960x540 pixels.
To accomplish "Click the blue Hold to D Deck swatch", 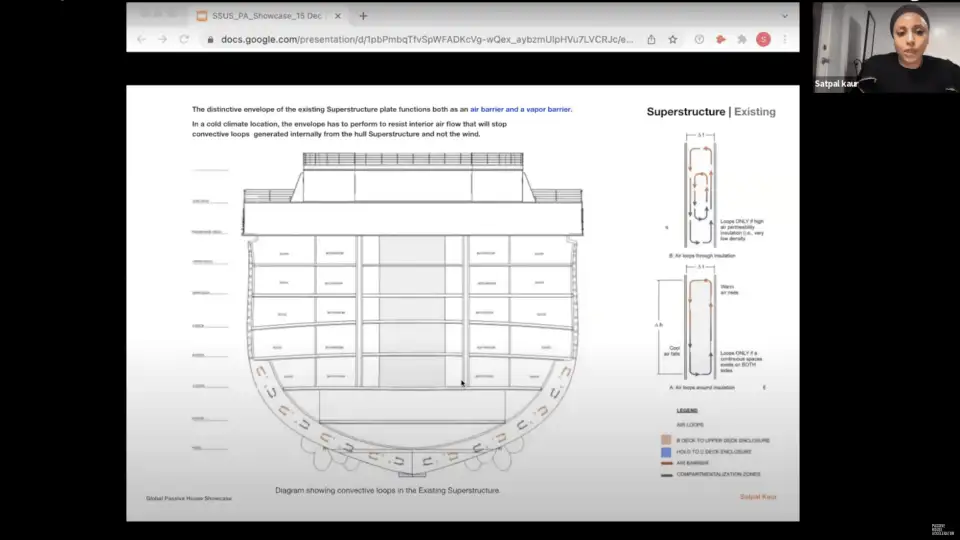I will click(x=666, y=451).
